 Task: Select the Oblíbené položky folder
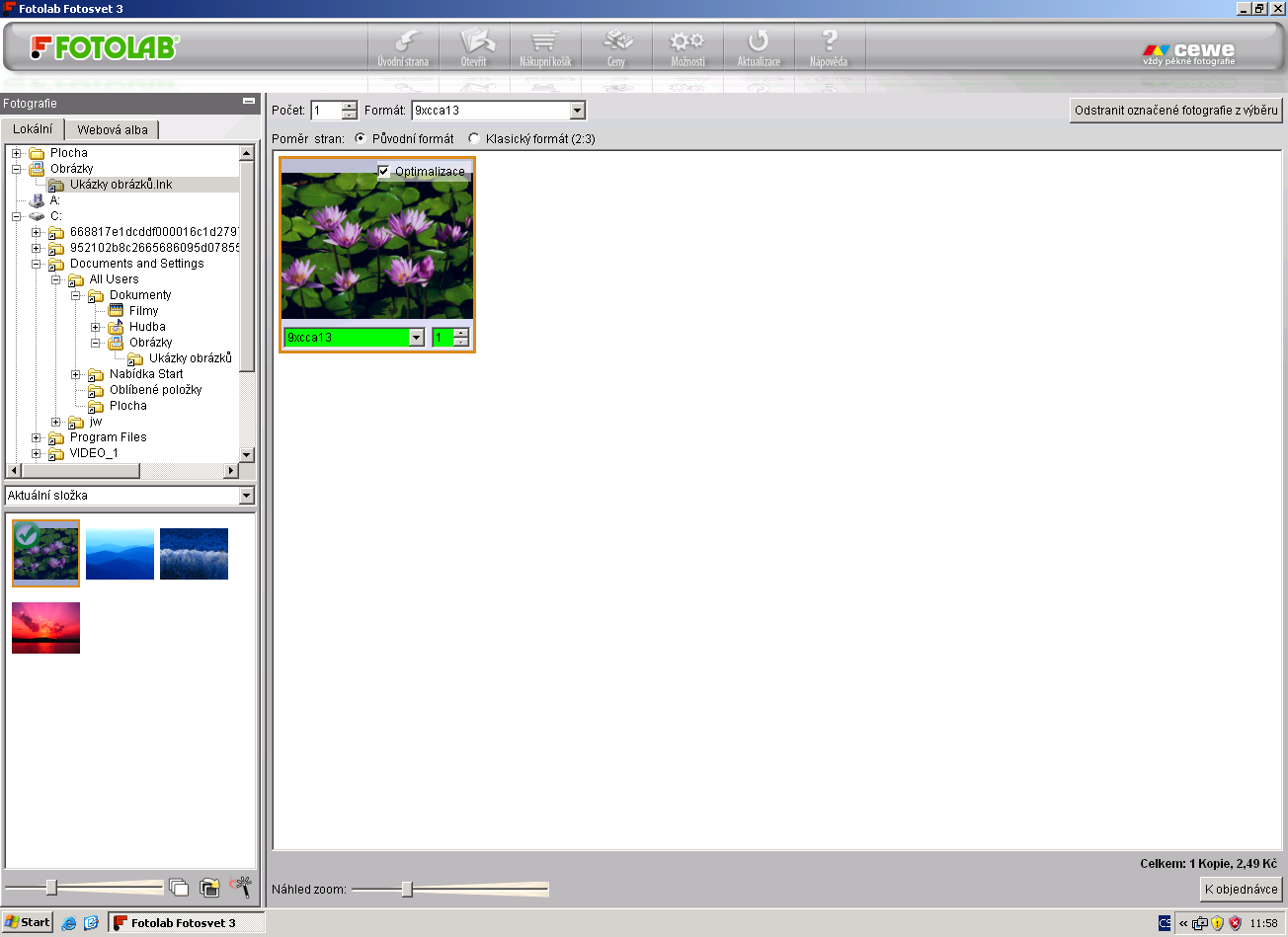[156, 390]
